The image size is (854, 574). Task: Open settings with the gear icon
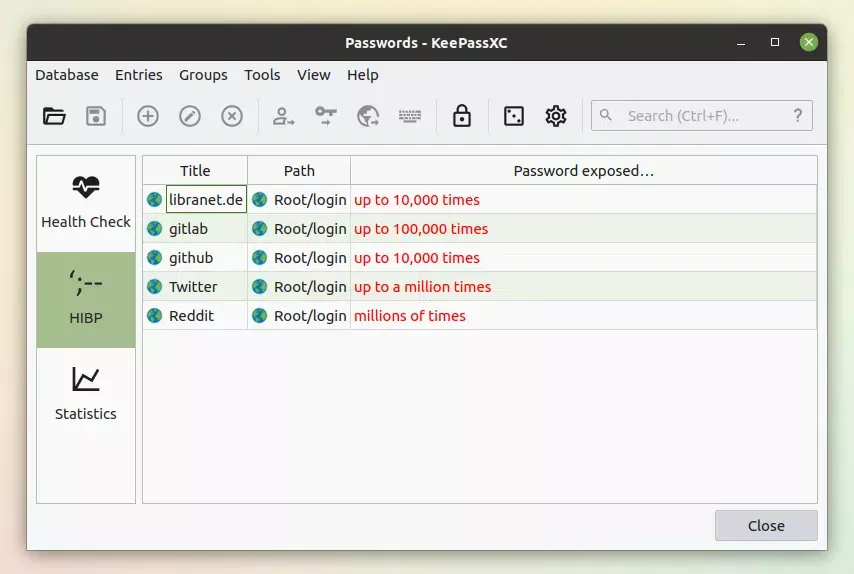556,116
